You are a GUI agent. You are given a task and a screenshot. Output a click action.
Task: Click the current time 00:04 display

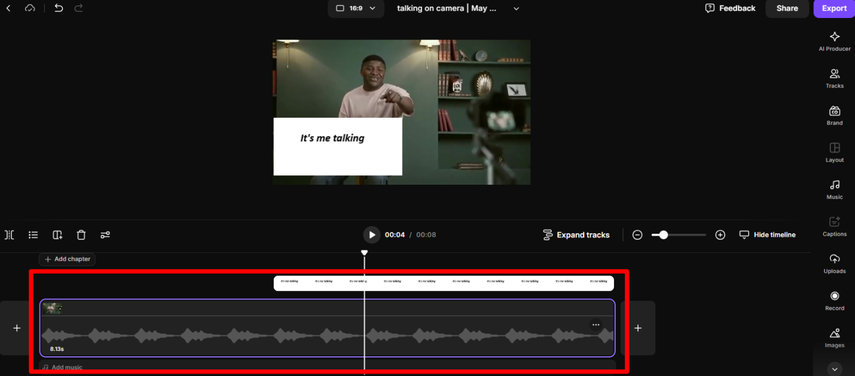coord(395,235)
